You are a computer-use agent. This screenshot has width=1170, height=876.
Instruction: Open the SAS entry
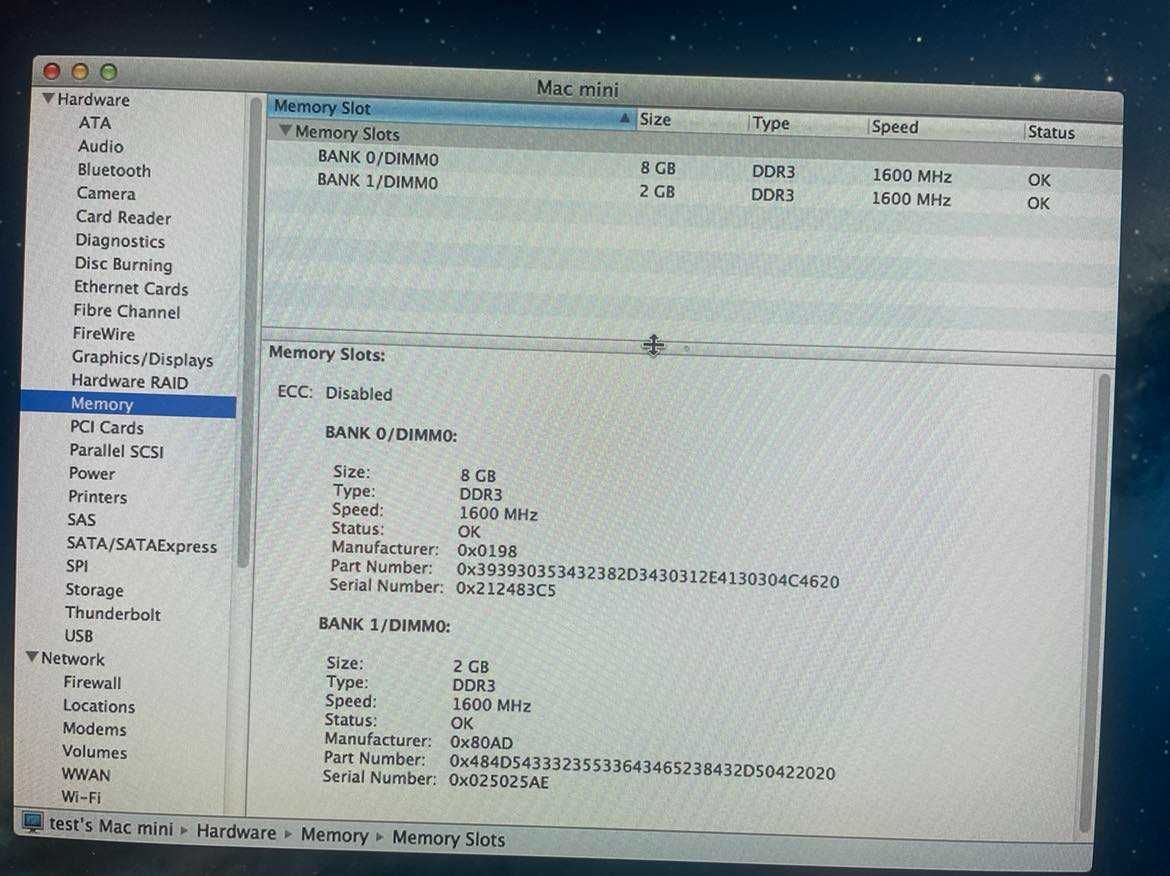(81, 519)
